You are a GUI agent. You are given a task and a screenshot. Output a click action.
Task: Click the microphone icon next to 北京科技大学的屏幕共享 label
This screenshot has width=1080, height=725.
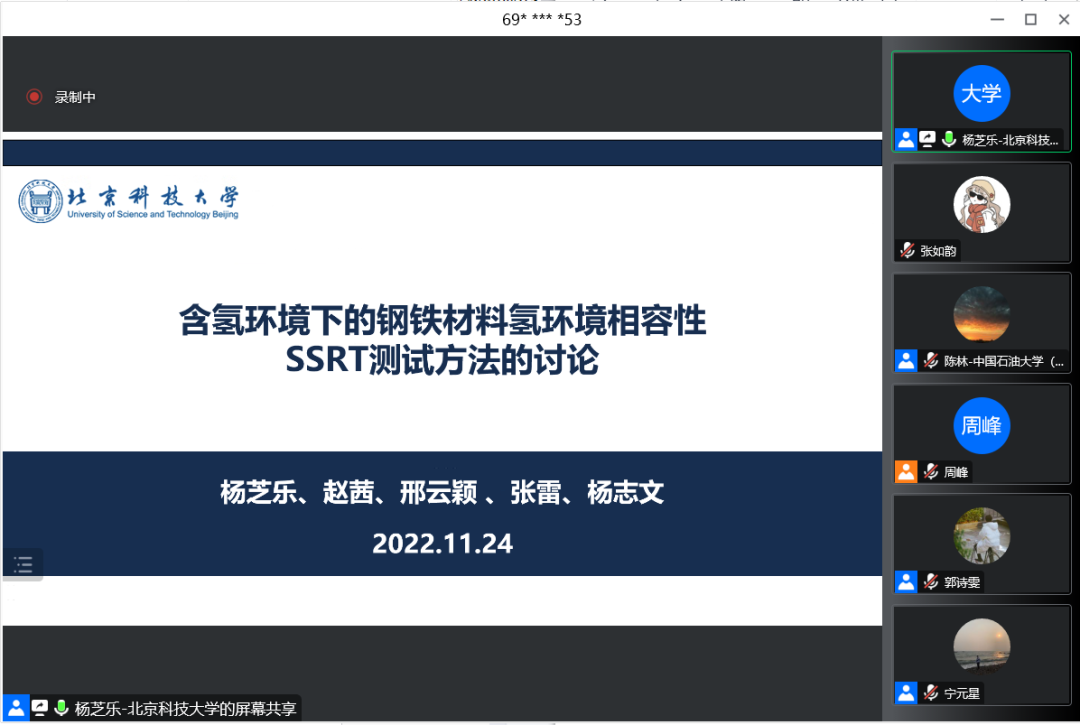61,707
